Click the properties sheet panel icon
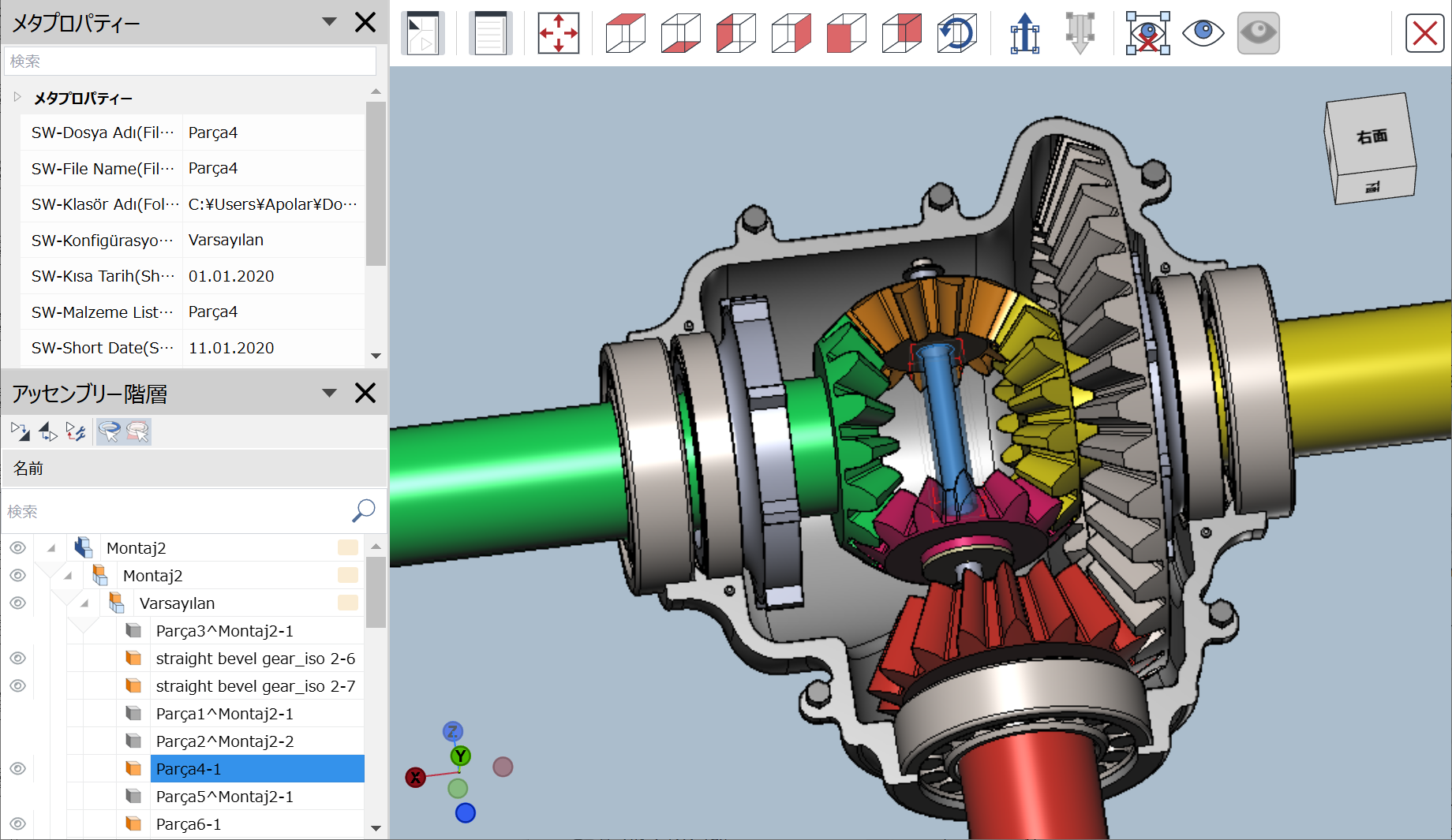 [x=490, y=33]
